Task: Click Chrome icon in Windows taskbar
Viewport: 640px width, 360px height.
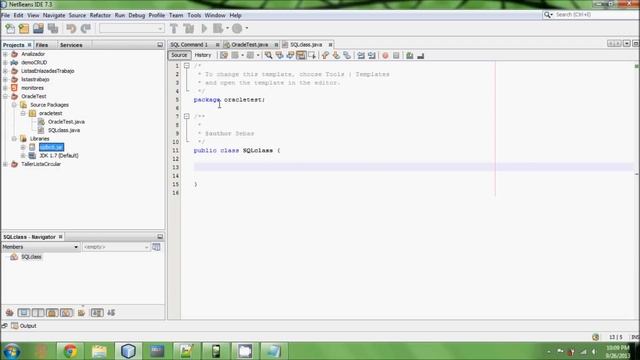Action: 70,351
